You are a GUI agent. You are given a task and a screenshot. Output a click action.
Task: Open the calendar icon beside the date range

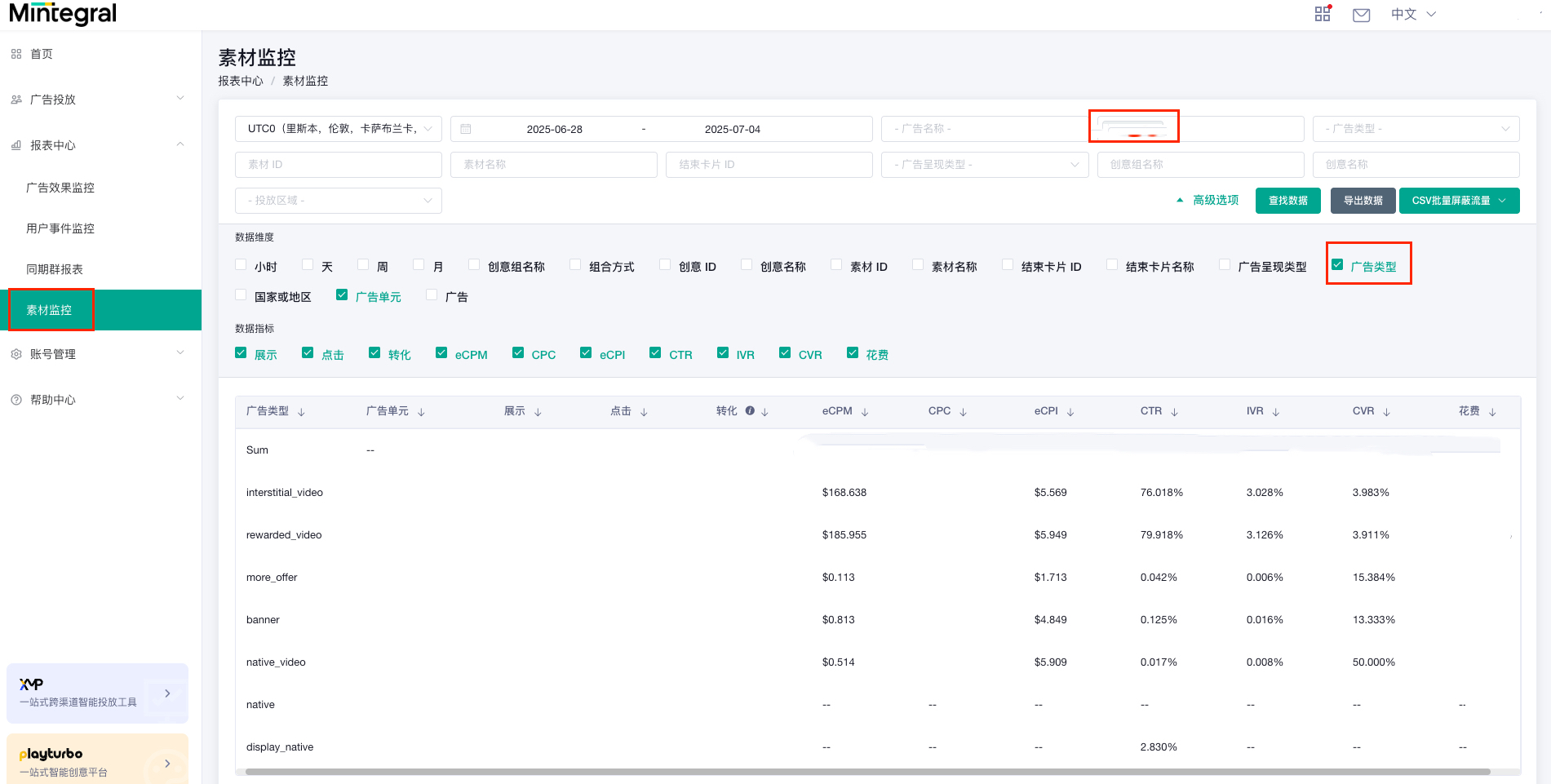point(466,128)
